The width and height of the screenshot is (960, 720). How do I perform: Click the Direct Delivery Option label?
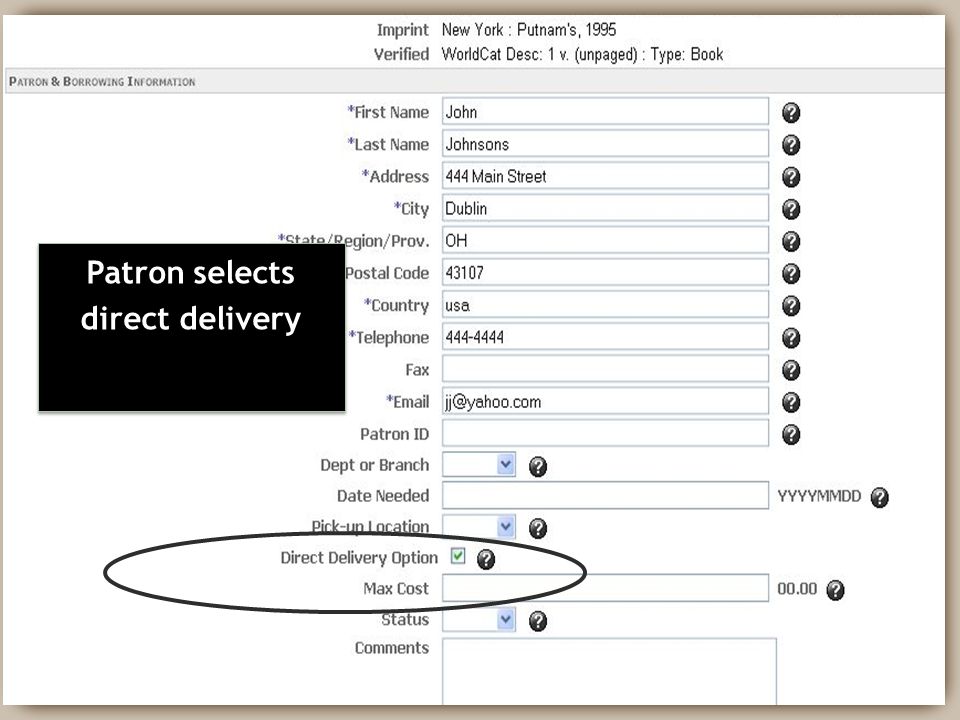click(x=359, y=558)
